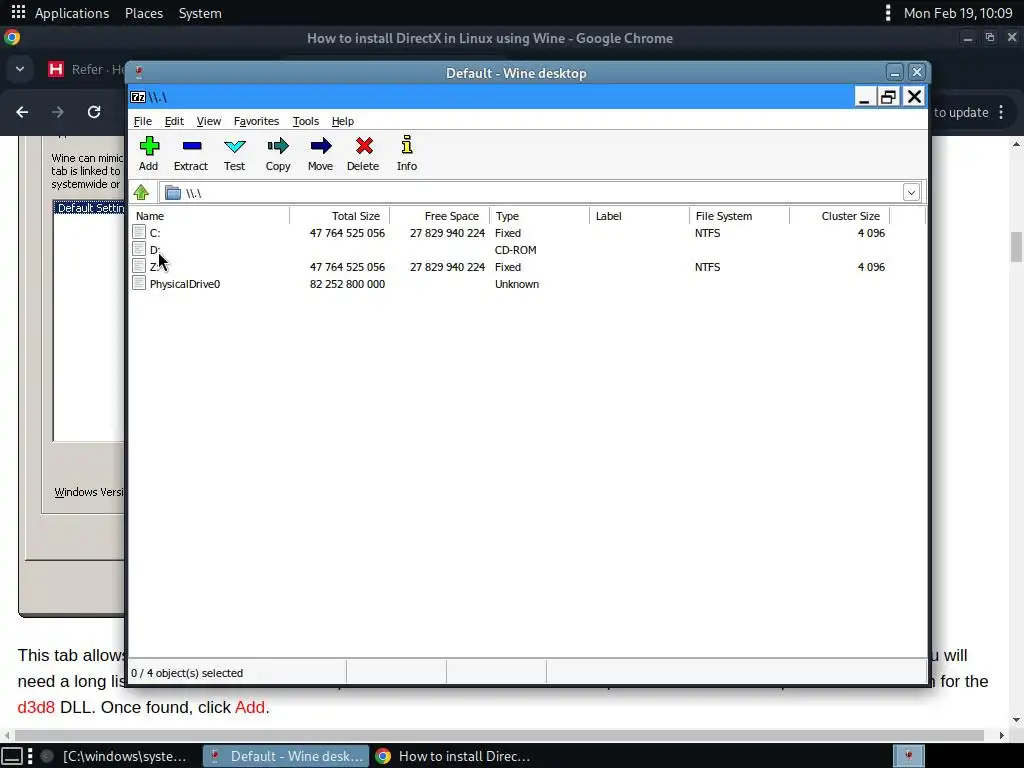Viewport: 1024px width, 768px height.
Task: Sort by Free Space column header
Action: click(440, 216)
